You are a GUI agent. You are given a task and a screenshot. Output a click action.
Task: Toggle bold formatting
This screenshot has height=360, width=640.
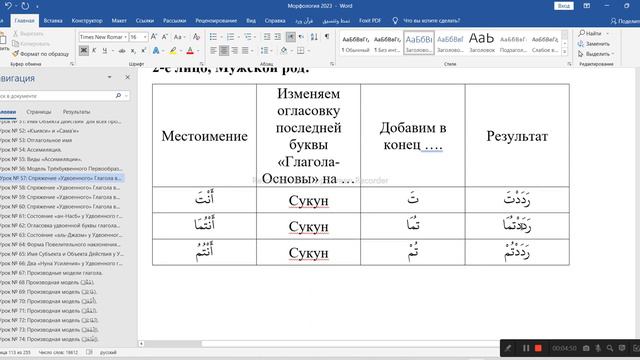(84, 51)
